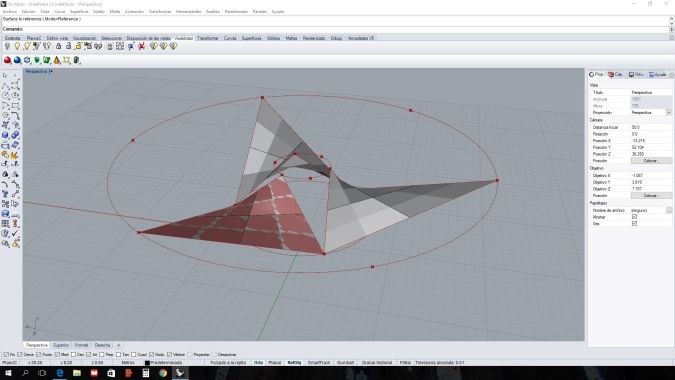The height and width of the screenshot is (380, 675).
Task: Open Windows Start menu
Action: tap(8, 373)
